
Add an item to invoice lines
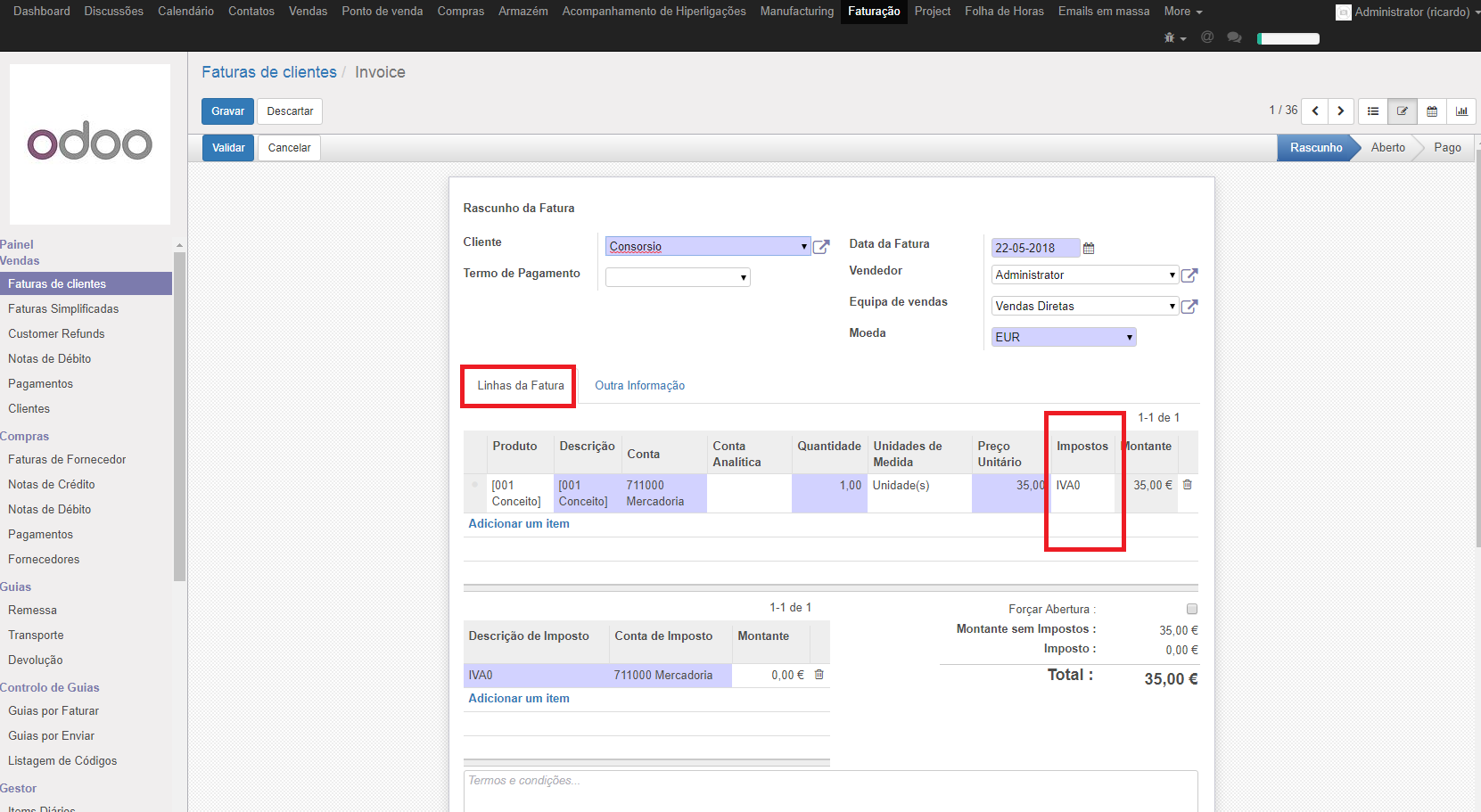[x=519, y=524]
